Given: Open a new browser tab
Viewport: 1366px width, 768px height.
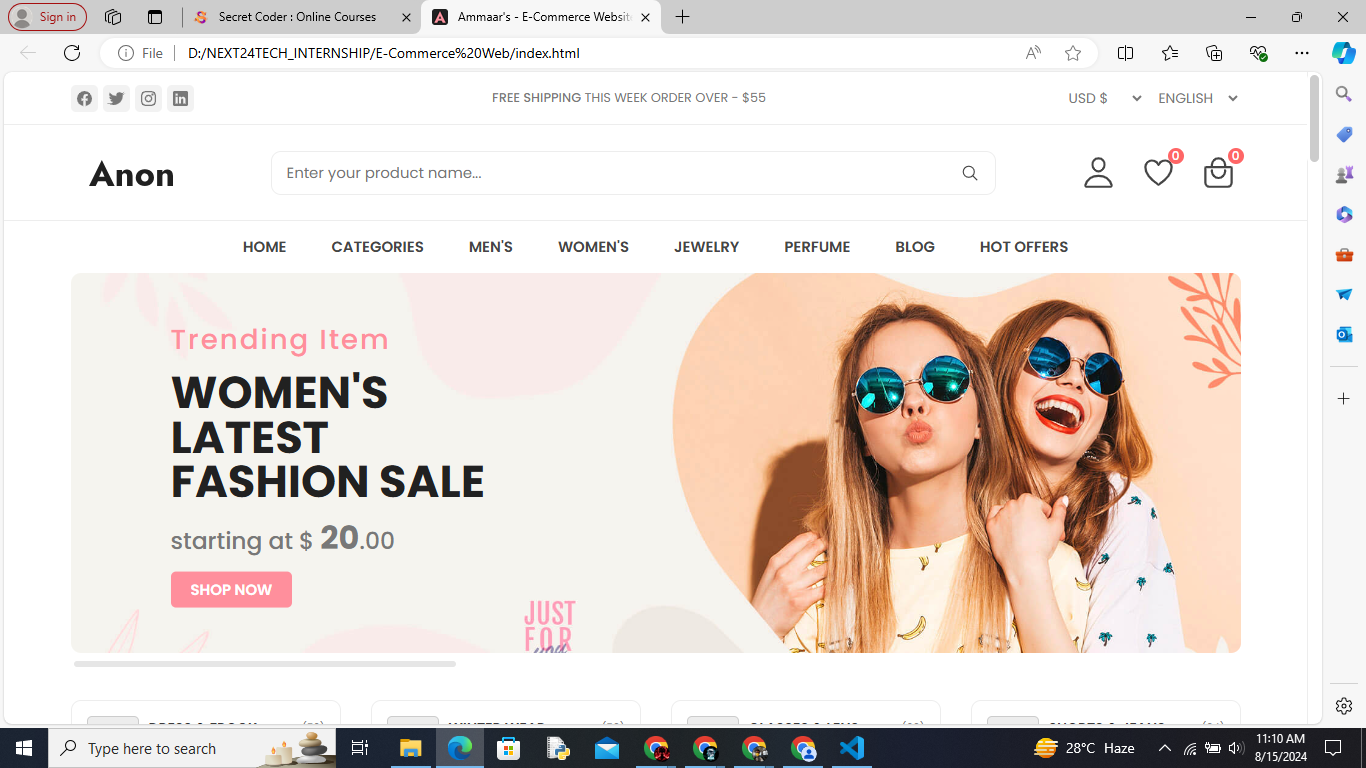Looking at the screenshot, I should pos(682,17).
